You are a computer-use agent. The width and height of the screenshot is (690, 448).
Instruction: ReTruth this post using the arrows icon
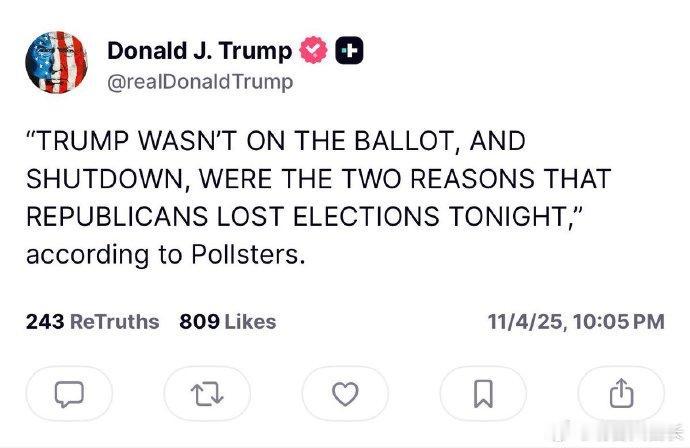pyautogui.click(x=206, y=394)
